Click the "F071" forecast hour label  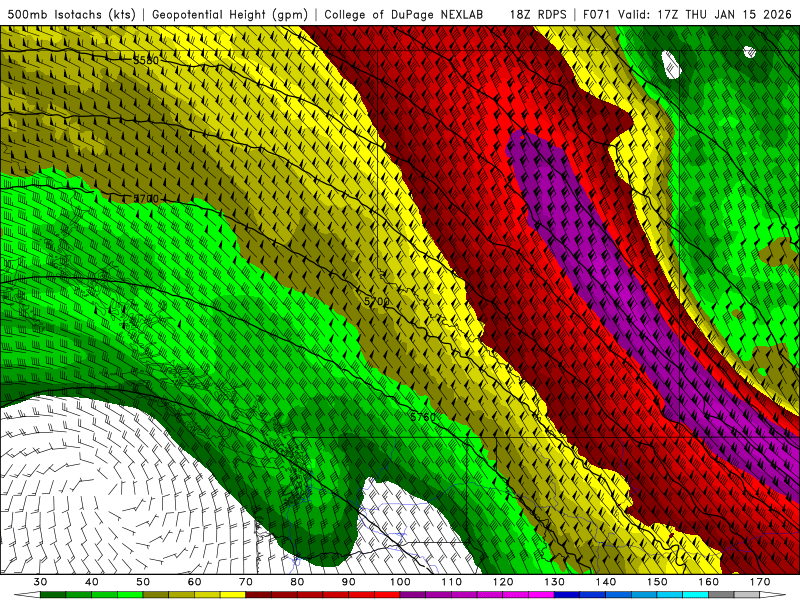pyautogui.click(x=597, y=14)
